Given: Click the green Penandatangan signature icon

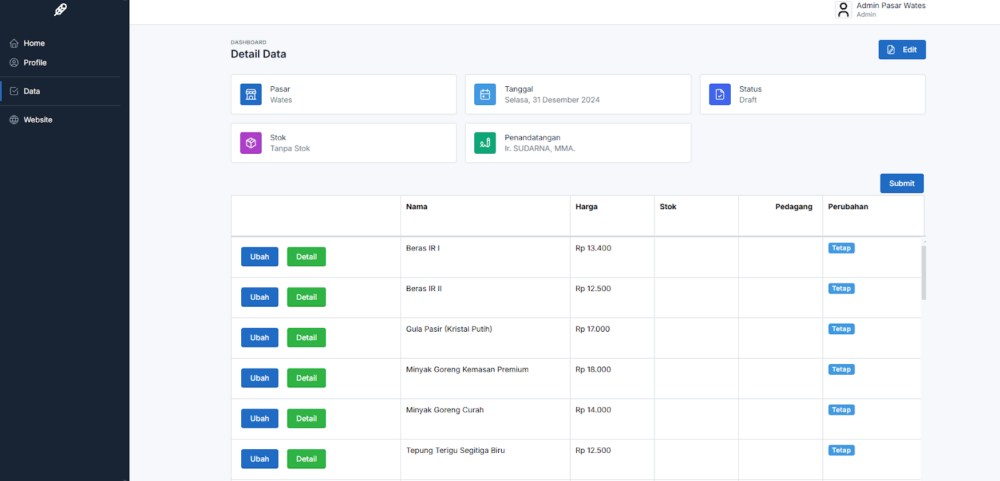Looking at the screenshot, I should point(485,143).
